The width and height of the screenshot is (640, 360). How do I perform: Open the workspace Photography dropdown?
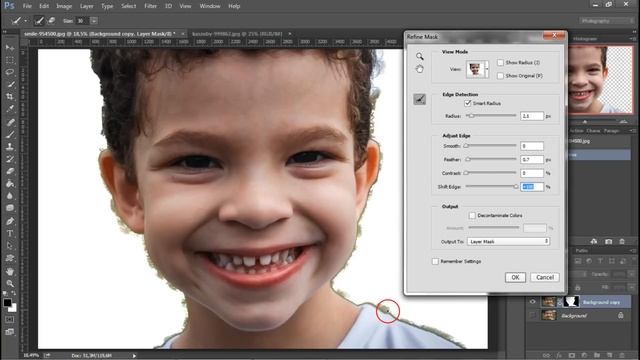606,20
